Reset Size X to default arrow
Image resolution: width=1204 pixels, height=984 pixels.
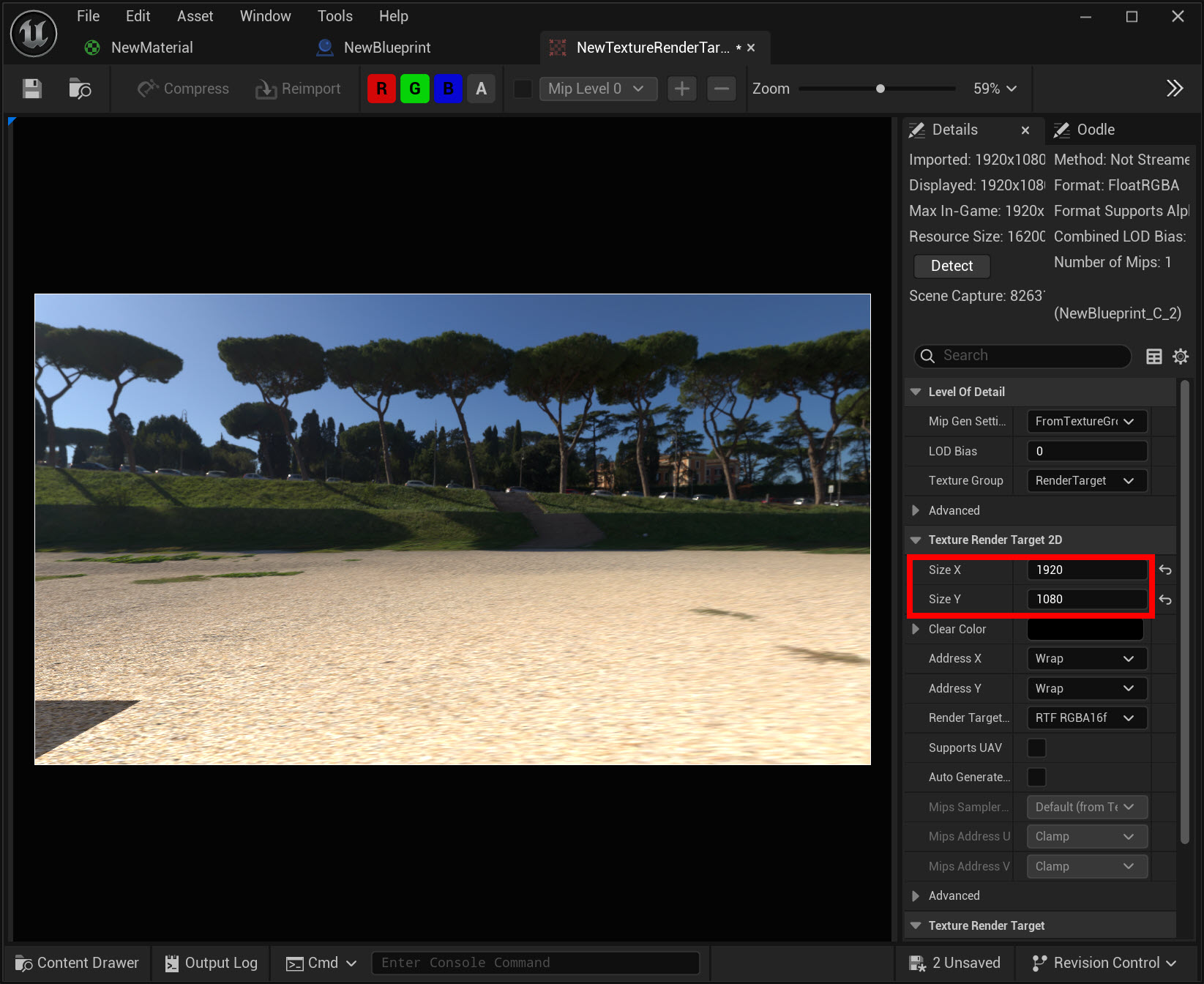point(1165,570)
